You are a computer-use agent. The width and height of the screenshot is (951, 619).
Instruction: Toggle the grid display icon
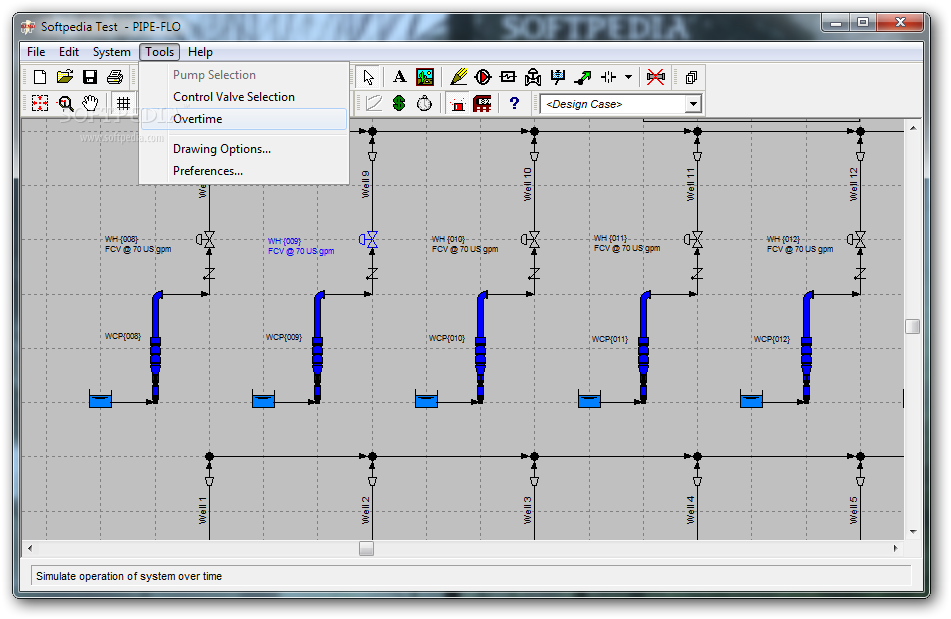pos(123,103)
